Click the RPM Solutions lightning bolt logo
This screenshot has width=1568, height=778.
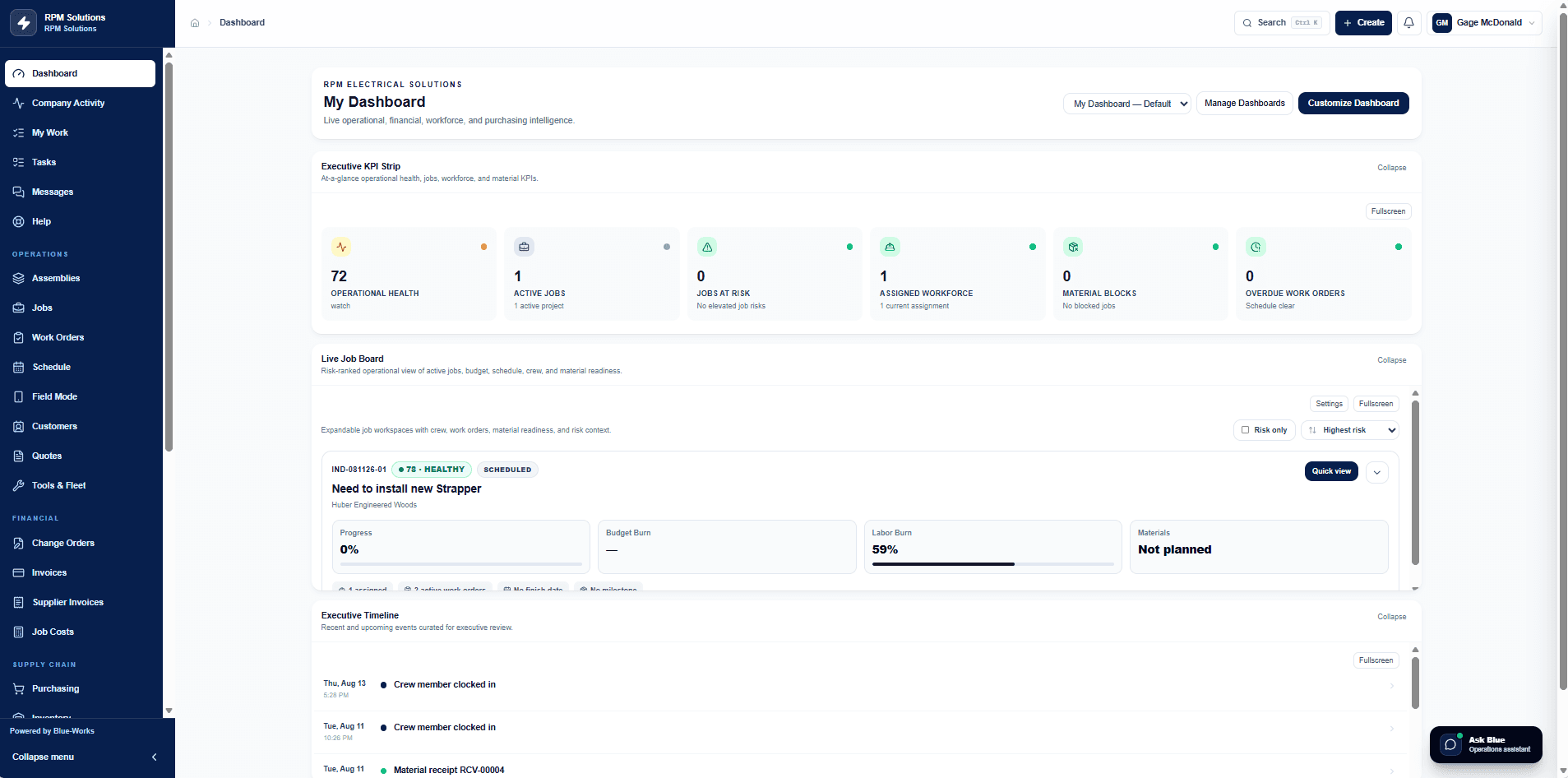point(24,23)
